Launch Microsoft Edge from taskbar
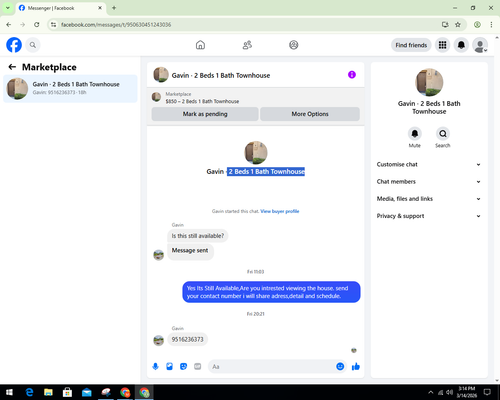 pos(29,392)
